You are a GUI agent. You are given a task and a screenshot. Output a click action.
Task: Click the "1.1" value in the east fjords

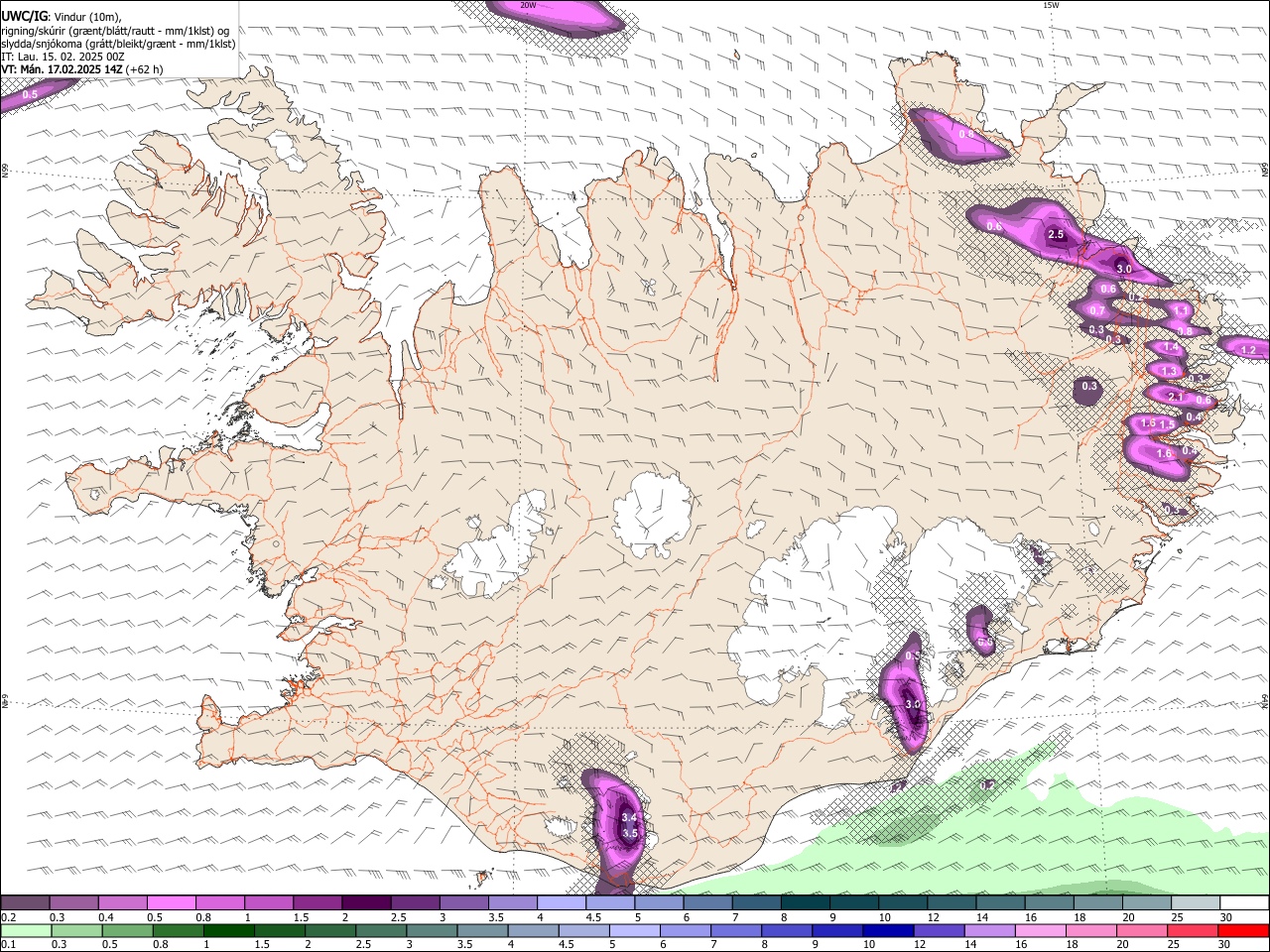(1181, 311)
